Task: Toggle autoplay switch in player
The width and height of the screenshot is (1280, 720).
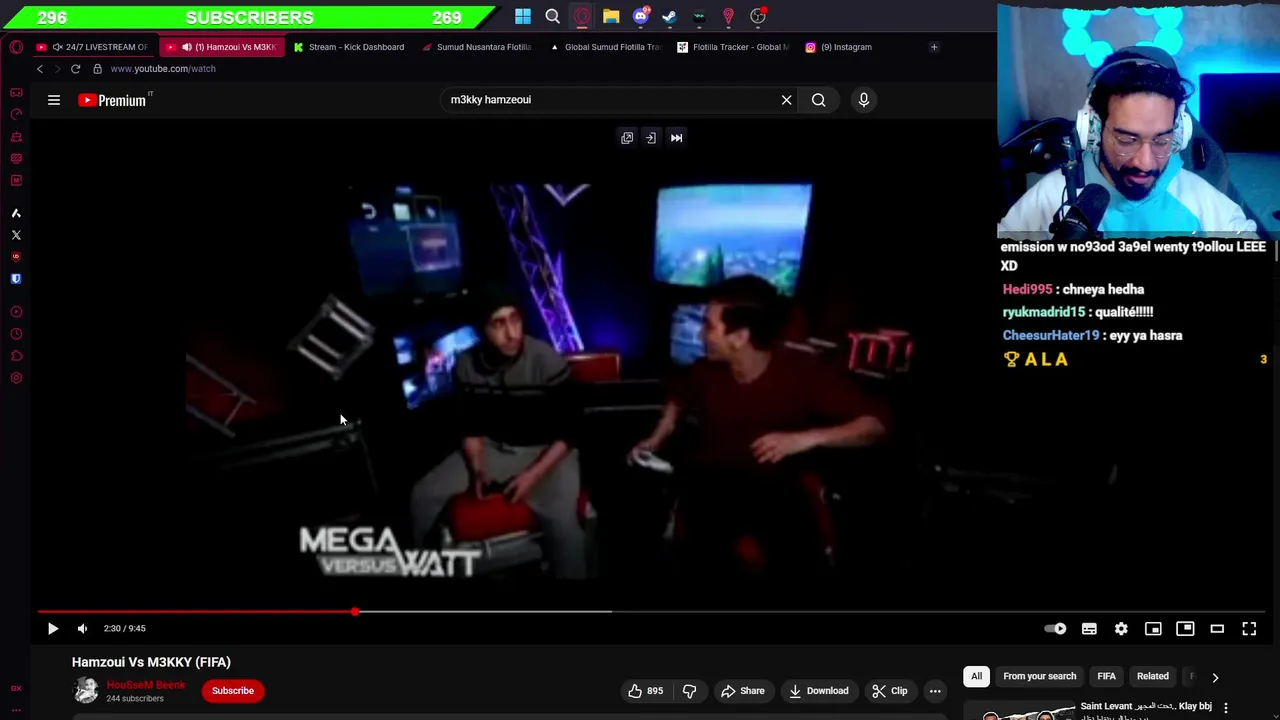Action: point(1055,628)
